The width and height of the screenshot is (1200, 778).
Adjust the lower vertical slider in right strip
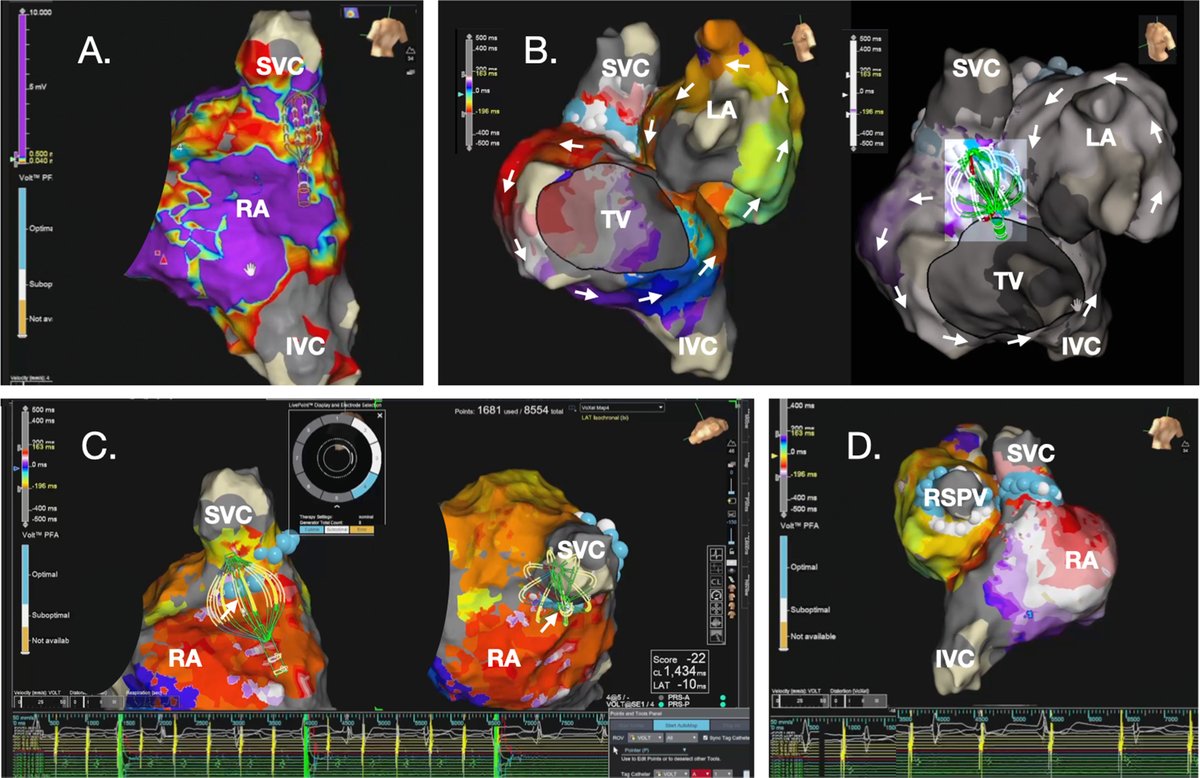click(732, 535)
